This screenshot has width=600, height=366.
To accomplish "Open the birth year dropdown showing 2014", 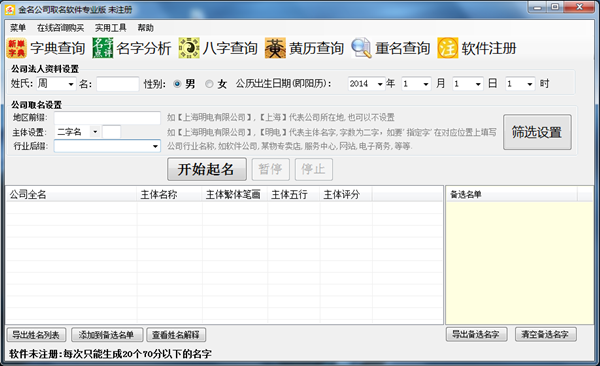I will 380,84.
